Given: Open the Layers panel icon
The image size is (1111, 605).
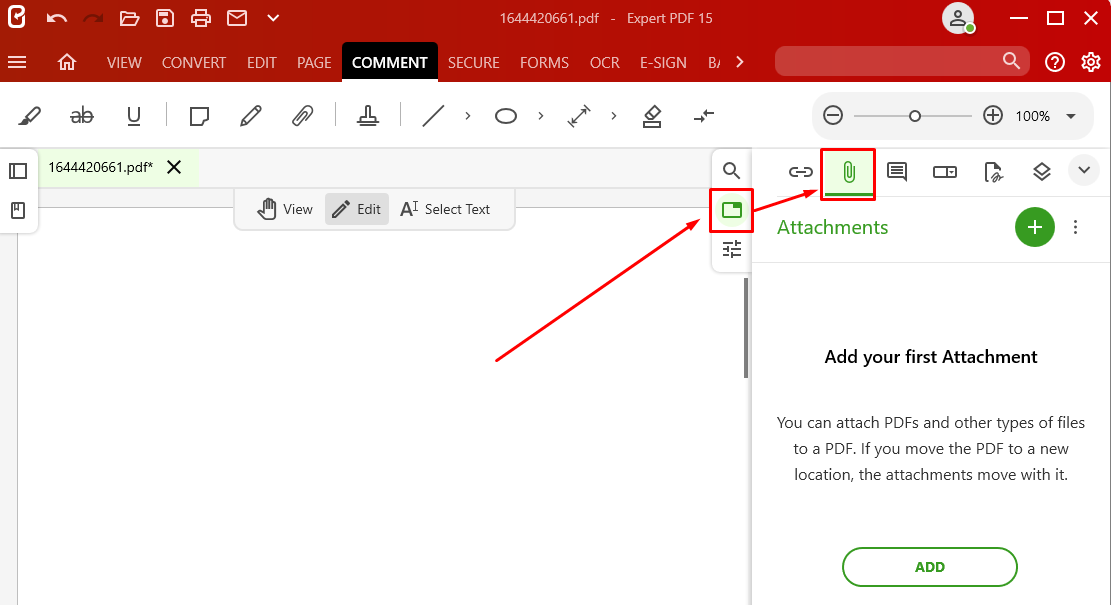Looking at the screenshot, I should 1041,172.
